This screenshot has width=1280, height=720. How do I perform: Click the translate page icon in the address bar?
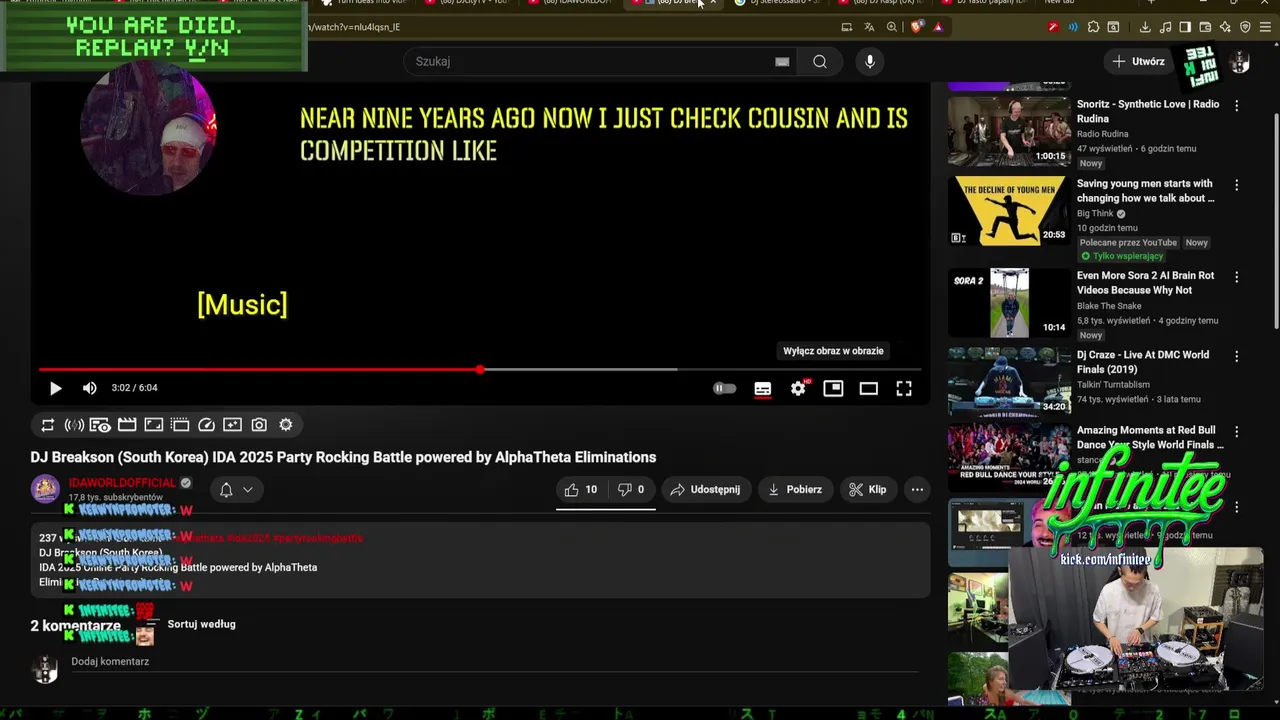tap(869, 27)
